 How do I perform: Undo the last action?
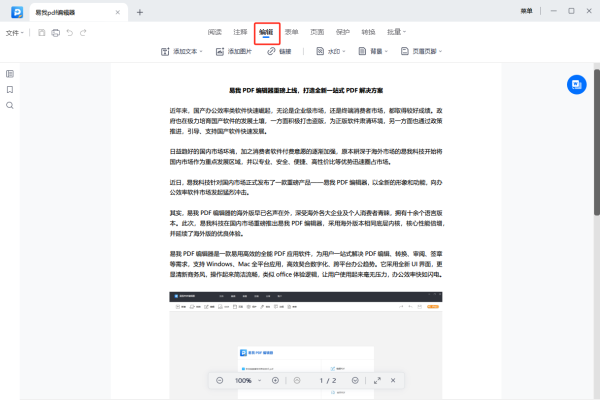click(x=69, y=33)
